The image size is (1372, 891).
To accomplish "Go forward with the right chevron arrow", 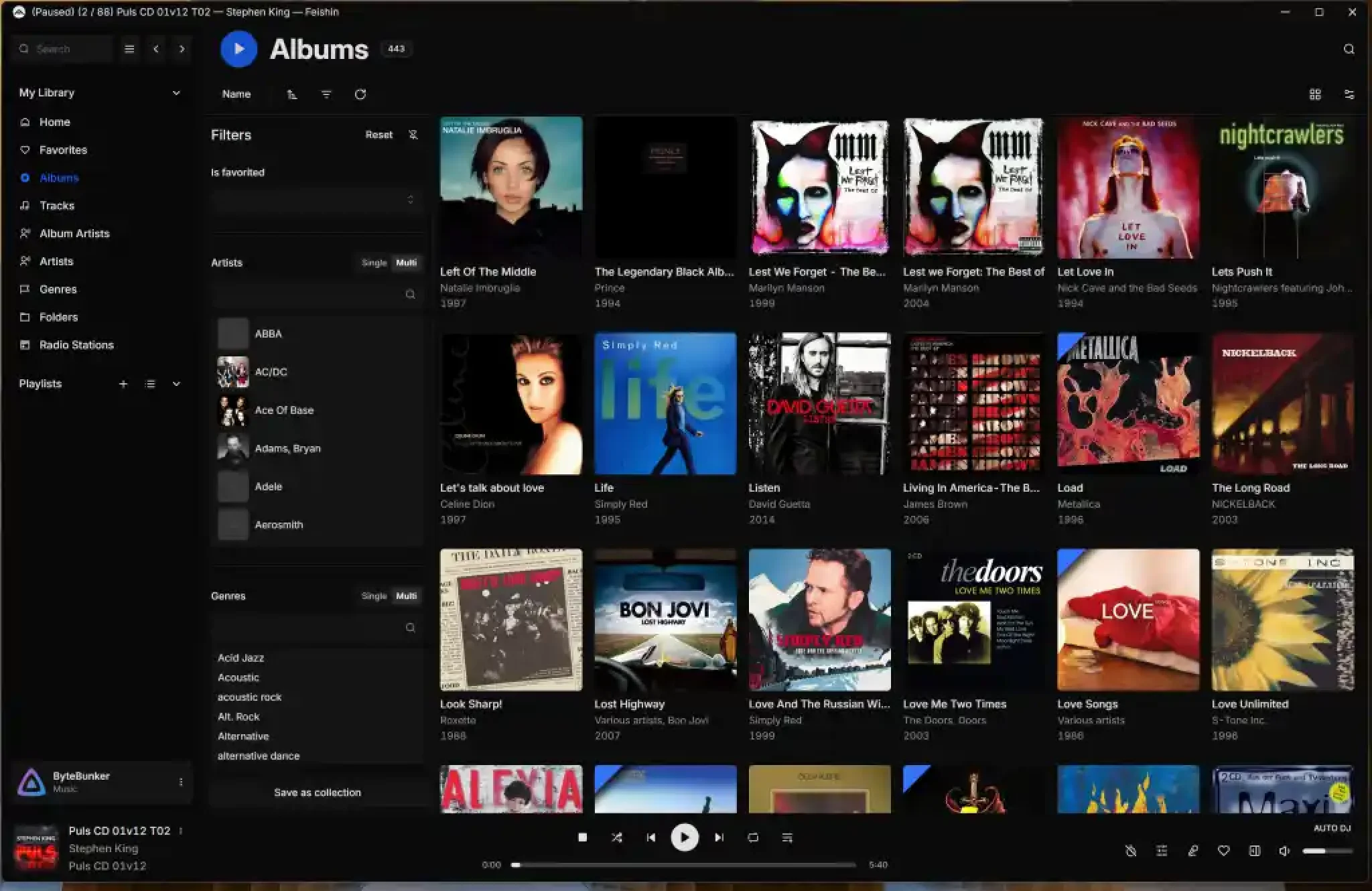I will click(x=182, y=49).
